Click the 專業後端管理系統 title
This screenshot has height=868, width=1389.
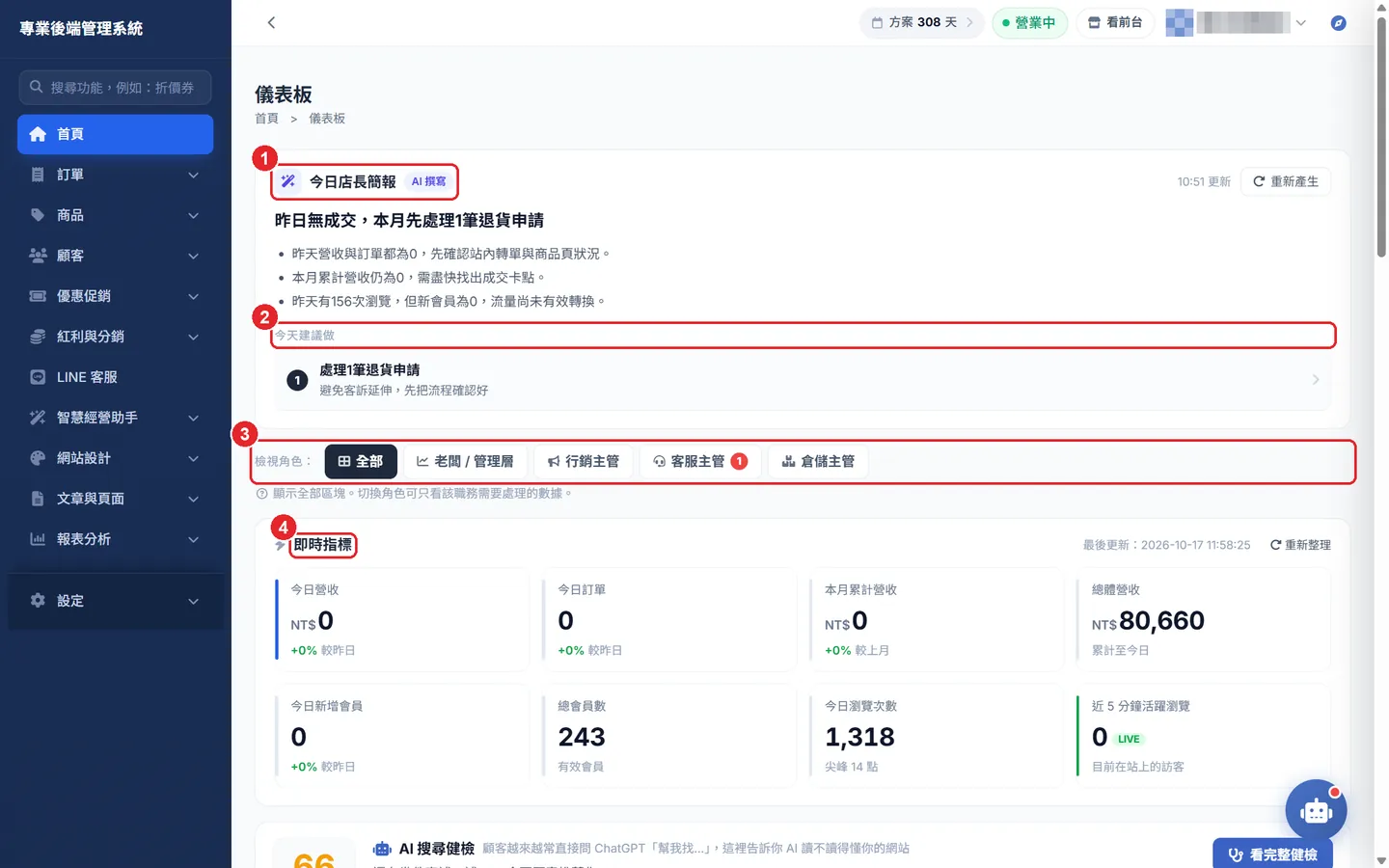[x=81, y=29]
